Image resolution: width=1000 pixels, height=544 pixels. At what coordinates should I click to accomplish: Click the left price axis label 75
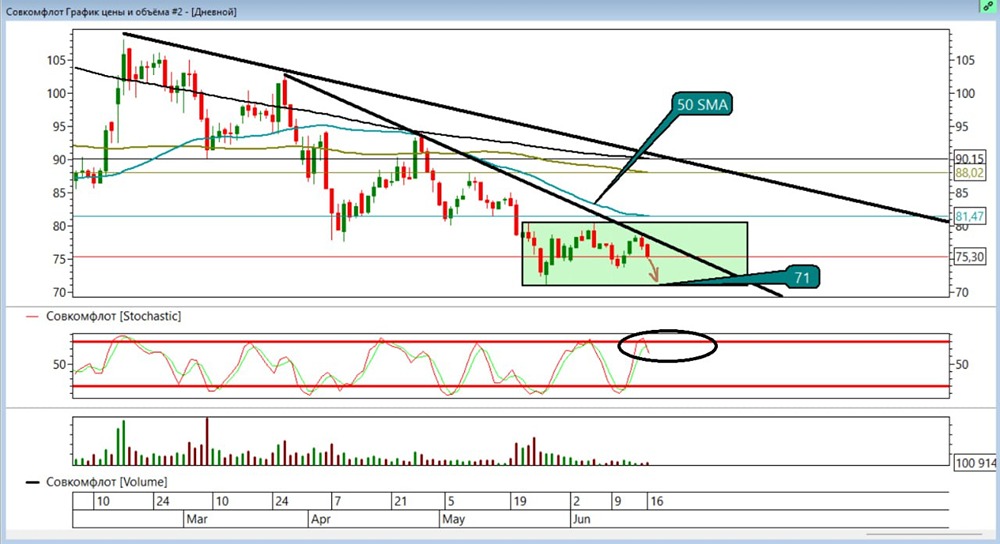click(x=57, y=259)
